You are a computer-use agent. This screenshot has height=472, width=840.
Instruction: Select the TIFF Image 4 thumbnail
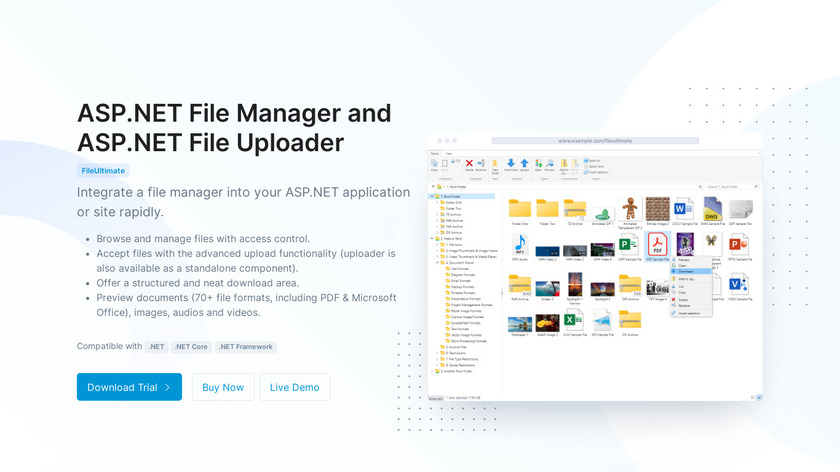point(657,288)
